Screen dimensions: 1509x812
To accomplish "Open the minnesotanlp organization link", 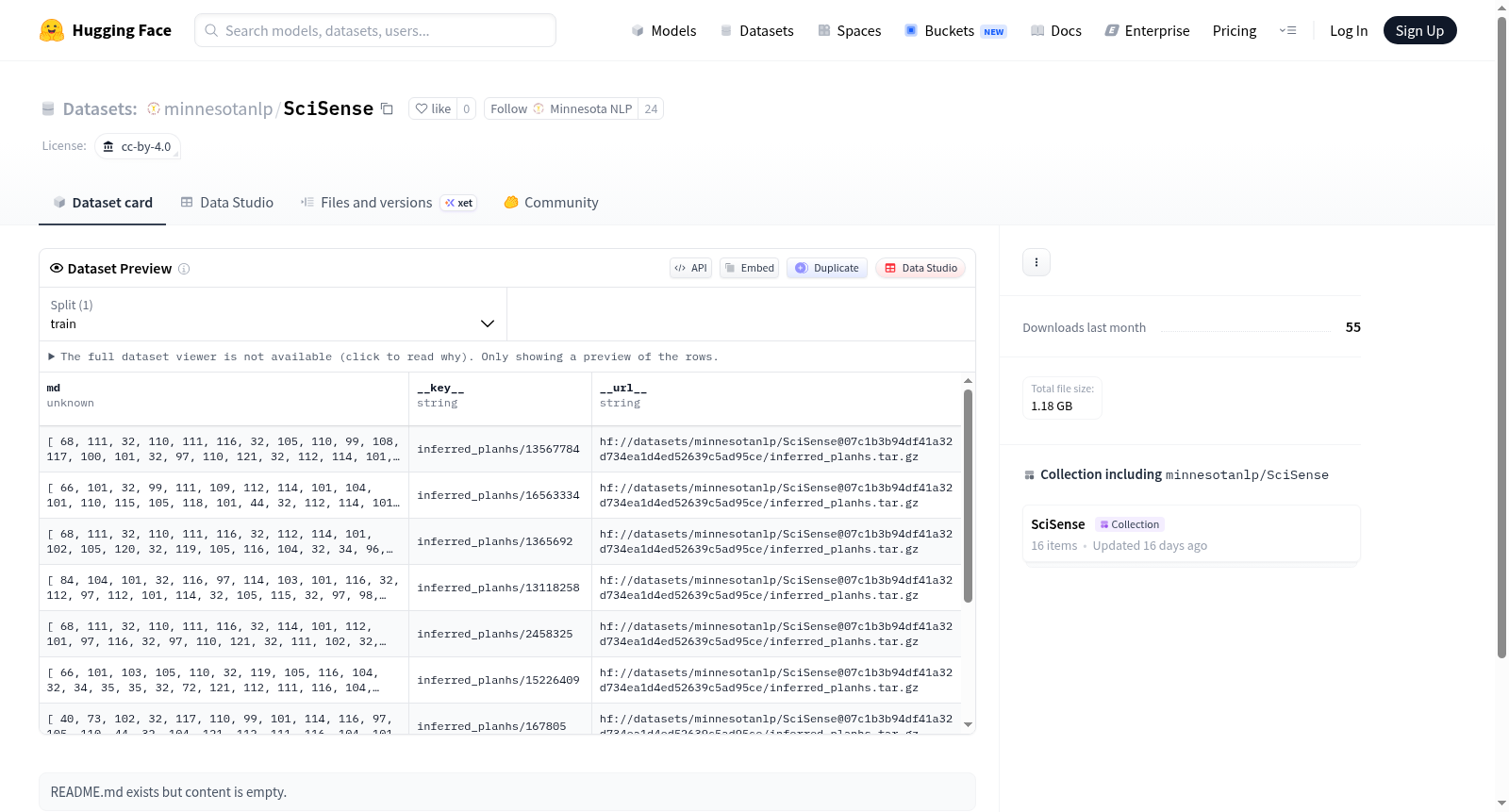I will click(218, 108).
